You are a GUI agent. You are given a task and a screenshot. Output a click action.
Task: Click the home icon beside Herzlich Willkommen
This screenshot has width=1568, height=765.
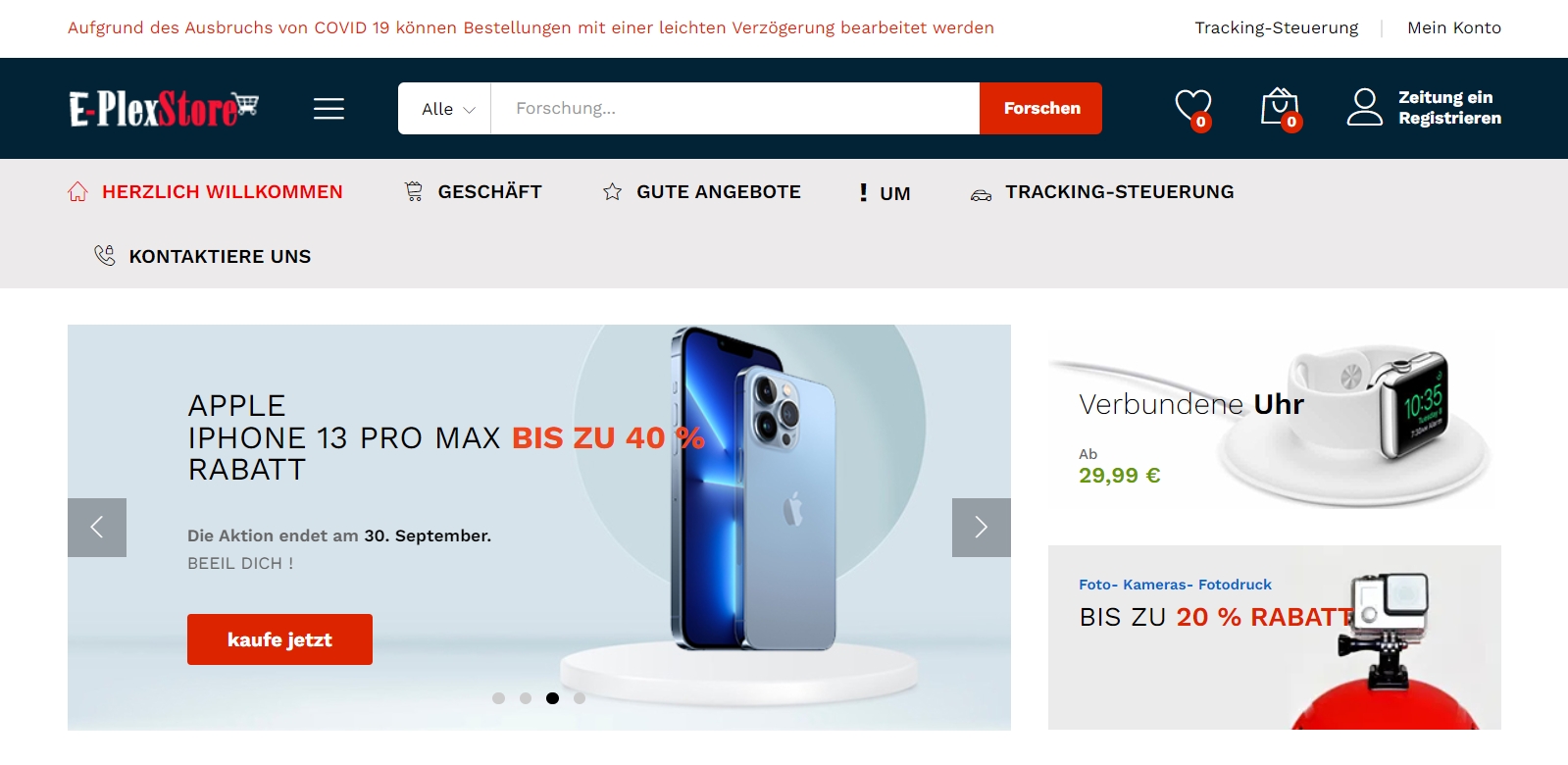click(77, 192)
